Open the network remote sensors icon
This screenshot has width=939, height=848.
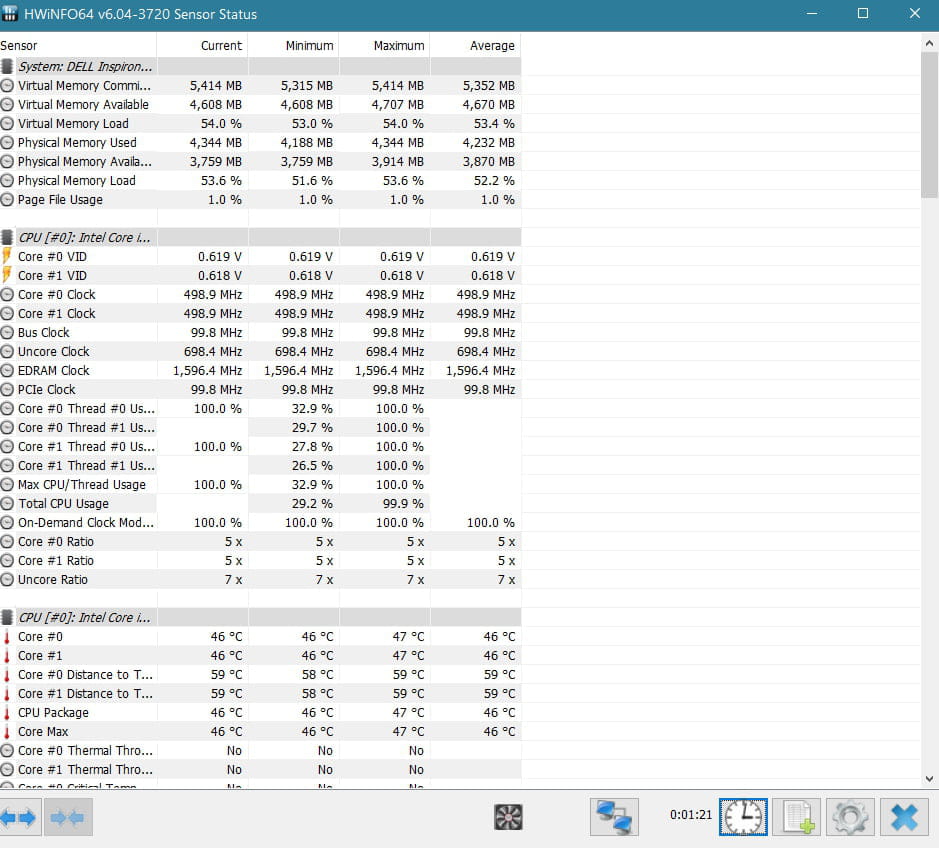[x=614, y=817]
